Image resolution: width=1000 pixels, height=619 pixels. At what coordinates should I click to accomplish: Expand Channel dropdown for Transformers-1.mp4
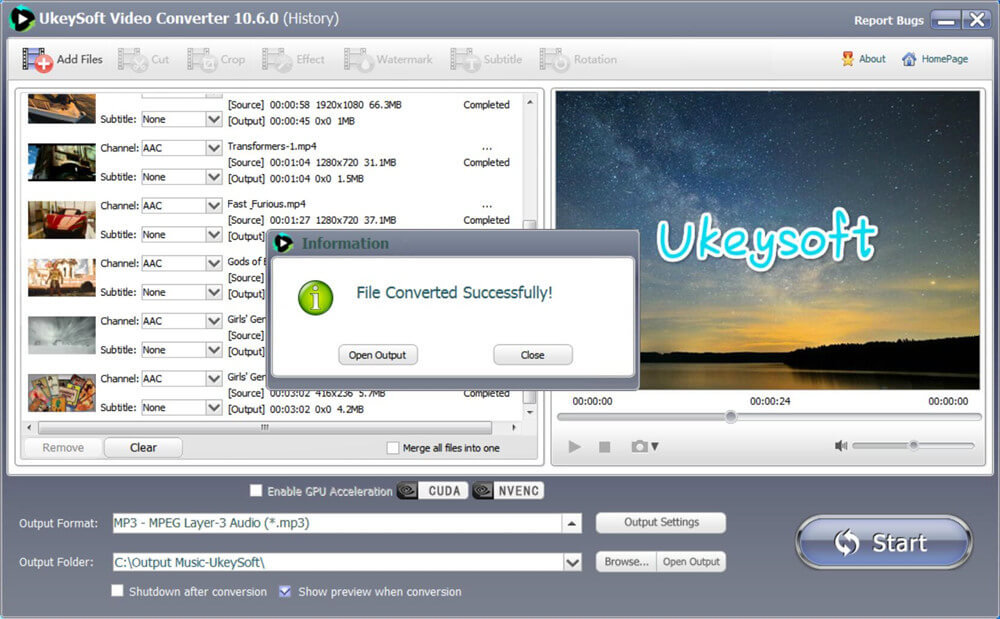click(214, 148)
